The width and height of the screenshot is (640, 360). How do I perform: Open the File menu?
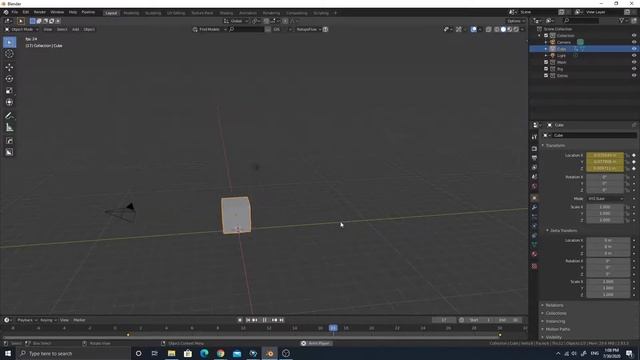pyautogui.click(x=15, y=12)
